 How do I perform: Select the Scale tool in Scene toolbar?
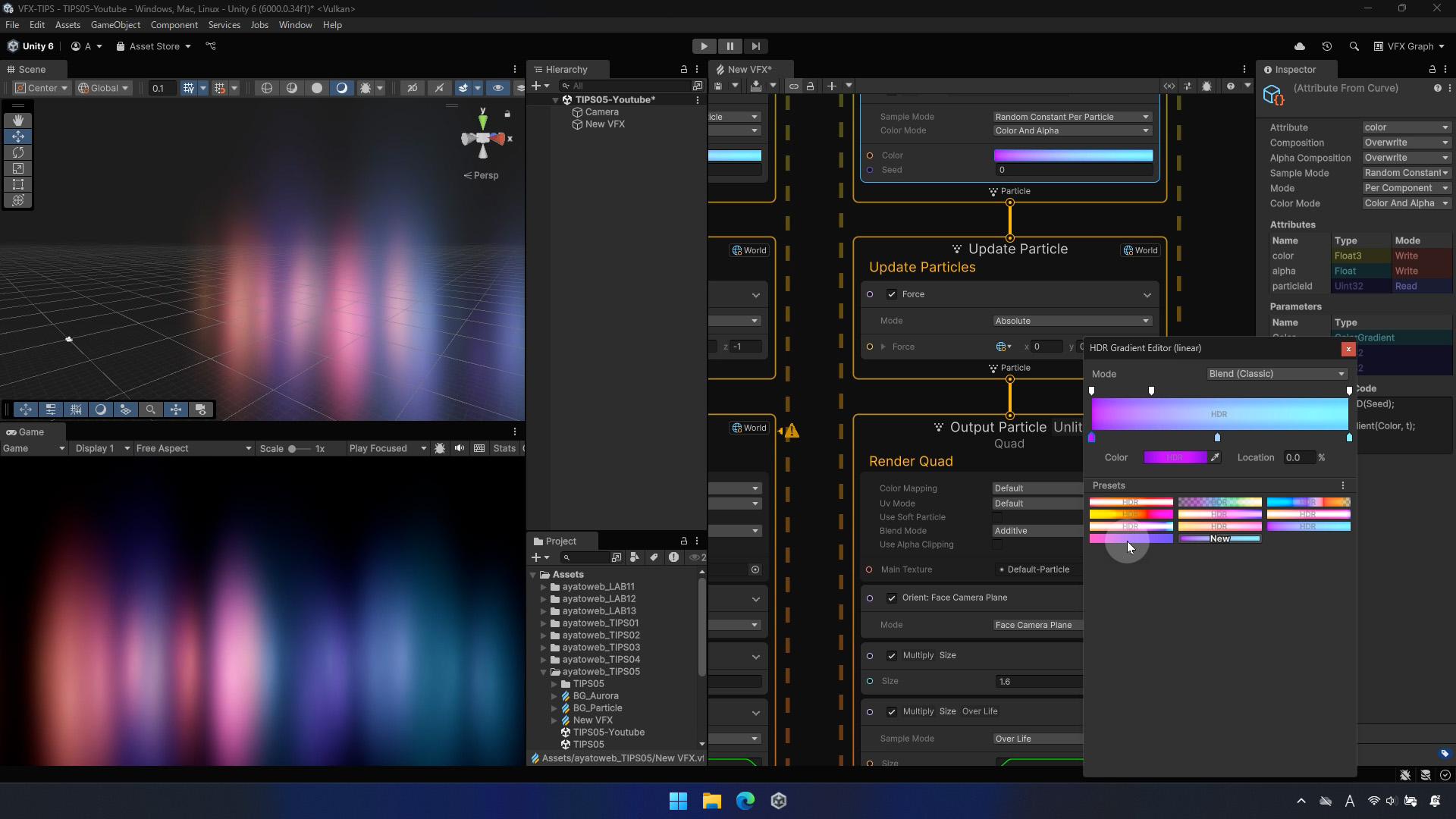click(x=18, y=168)
